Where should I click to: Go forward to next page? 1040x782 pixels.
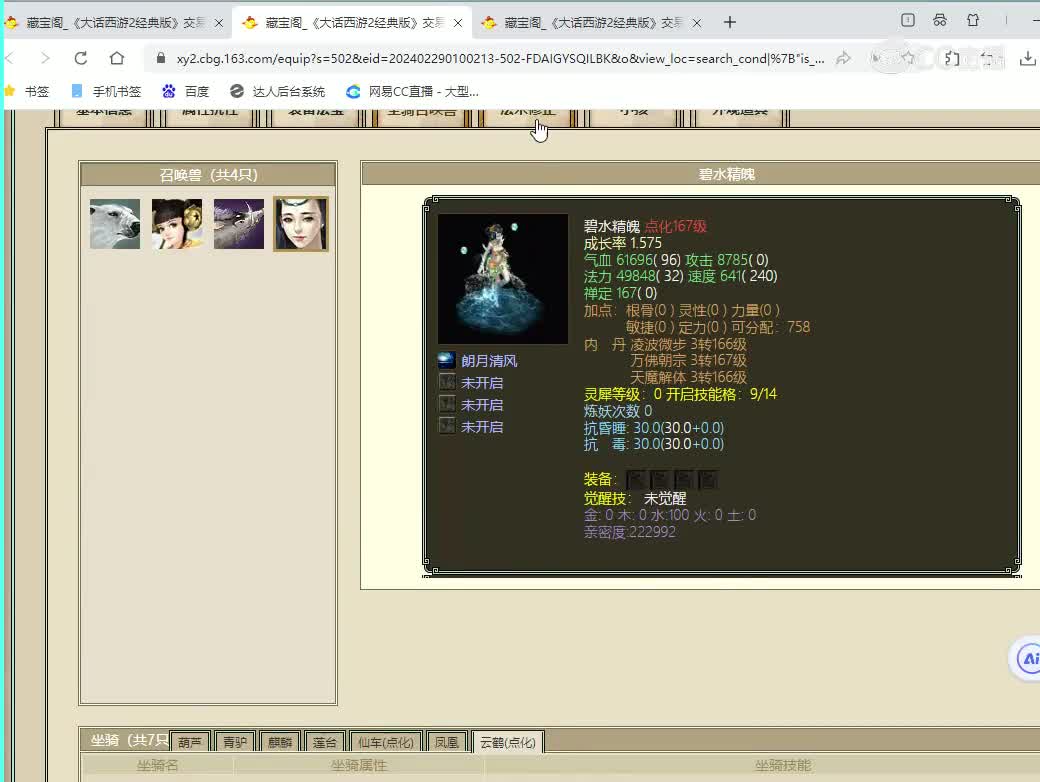(x=45, y=58)
